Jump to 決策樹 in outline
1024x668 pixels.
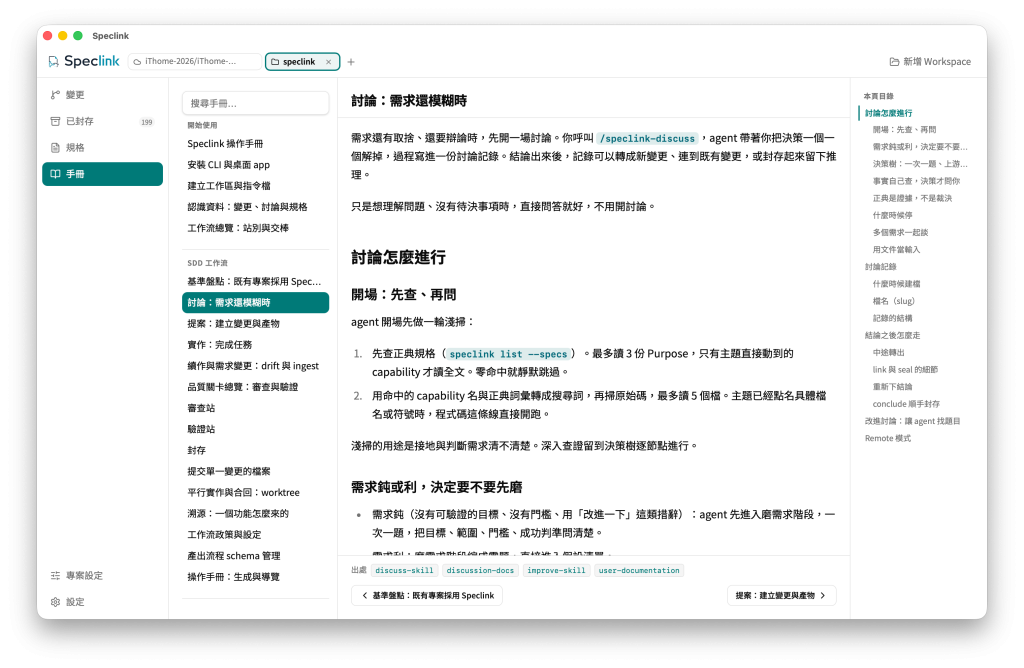(920, 164)
